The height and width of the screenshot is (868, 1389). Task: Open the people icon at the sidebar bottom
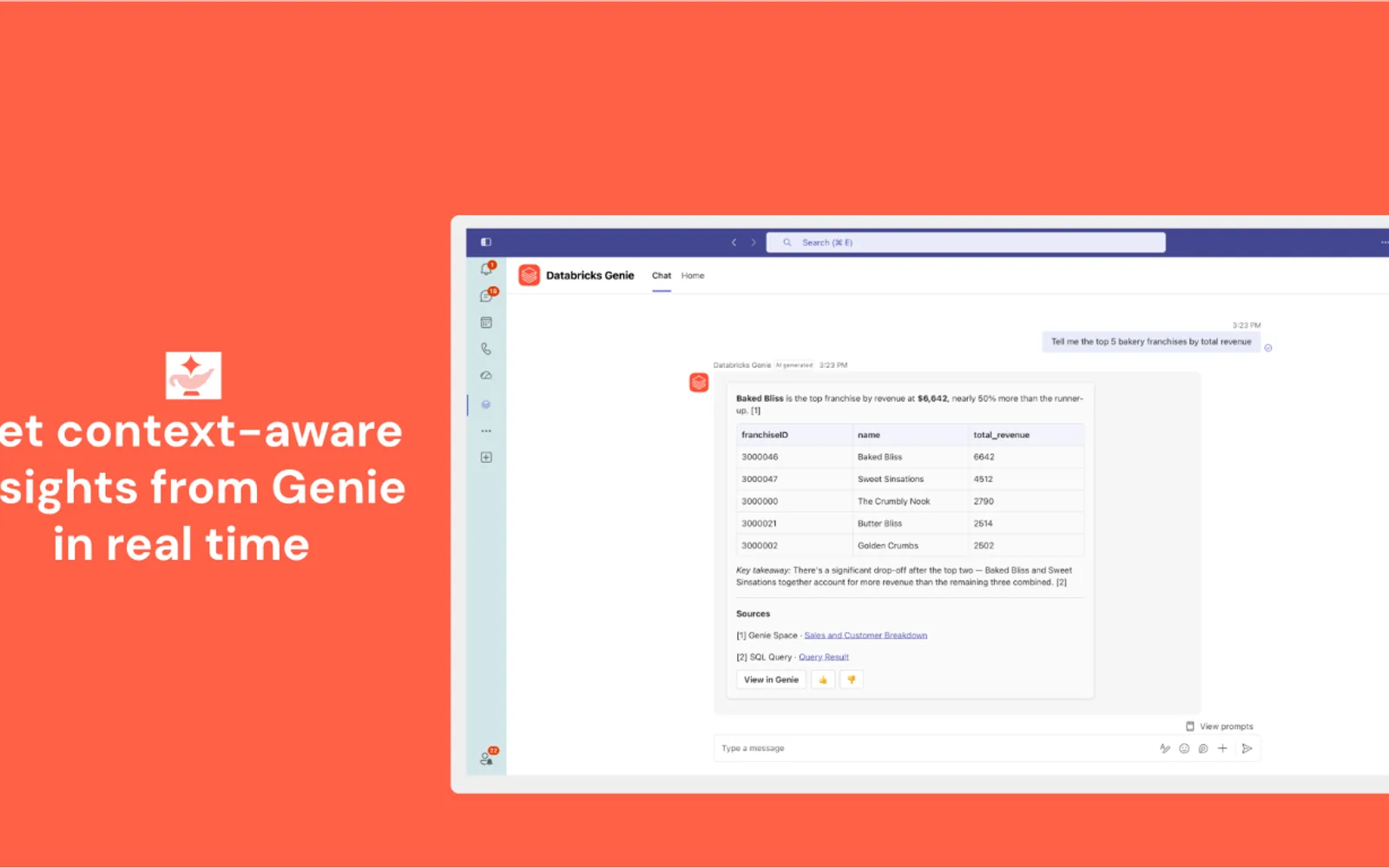pos(487,758)
